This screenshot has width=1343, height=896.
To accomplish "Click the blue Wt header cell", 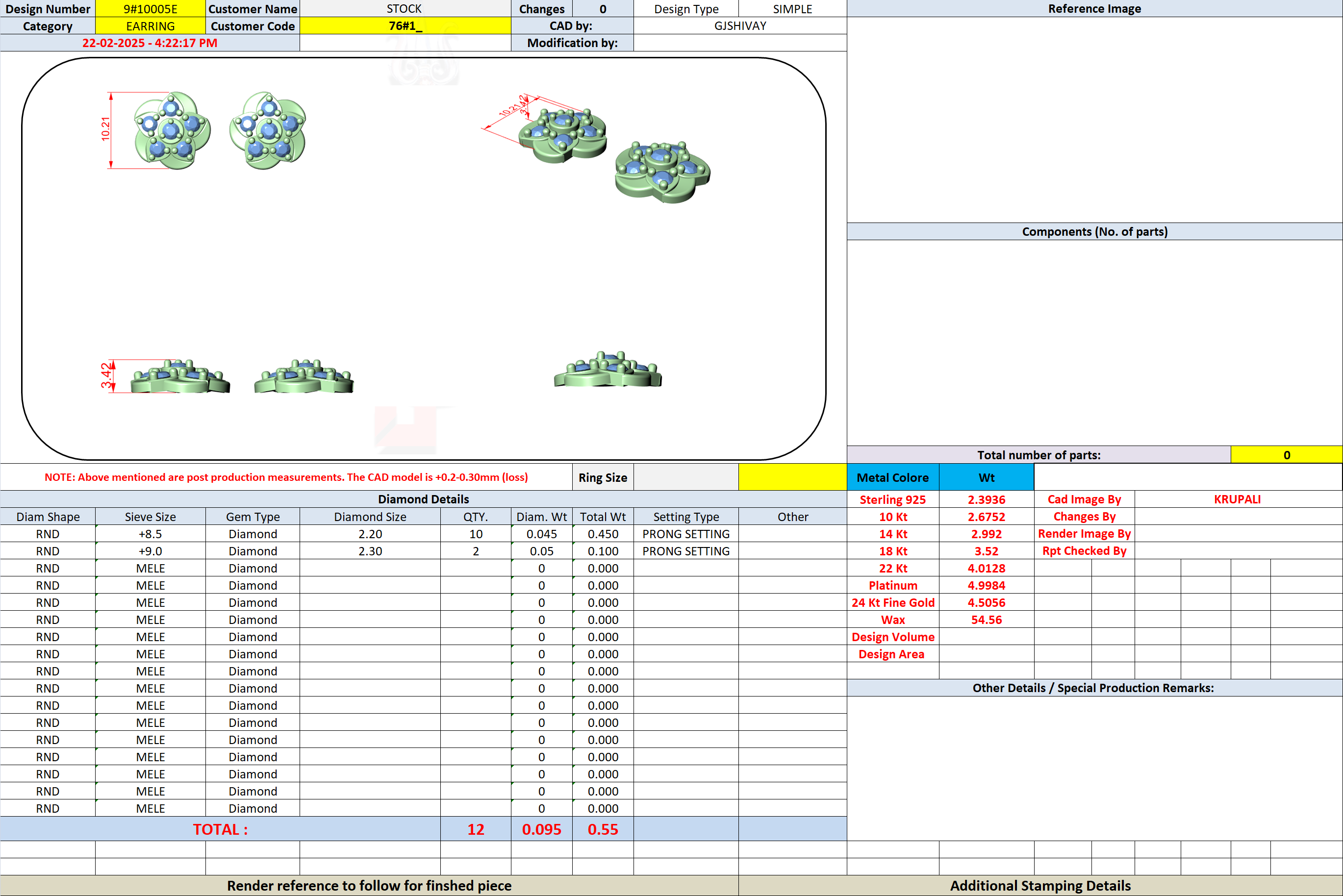I will pyautogui.click(x=987, y=477).
